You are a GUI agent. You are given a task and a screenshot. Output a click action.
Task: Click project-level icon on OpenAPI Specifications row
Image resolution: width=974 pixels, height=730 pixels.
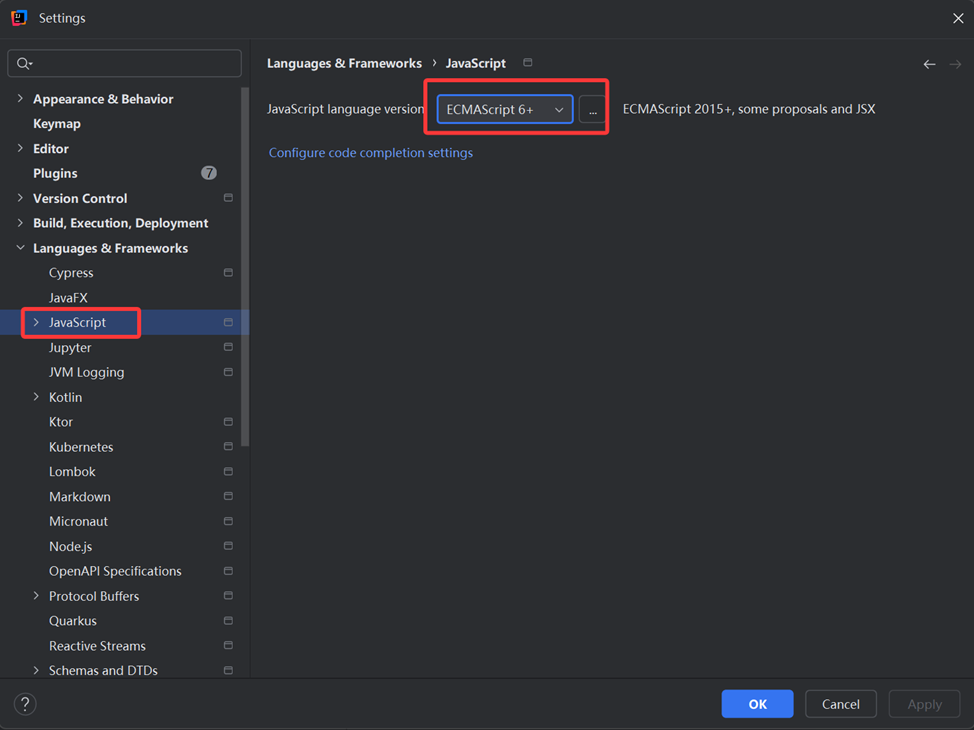[x=228, y=570]
